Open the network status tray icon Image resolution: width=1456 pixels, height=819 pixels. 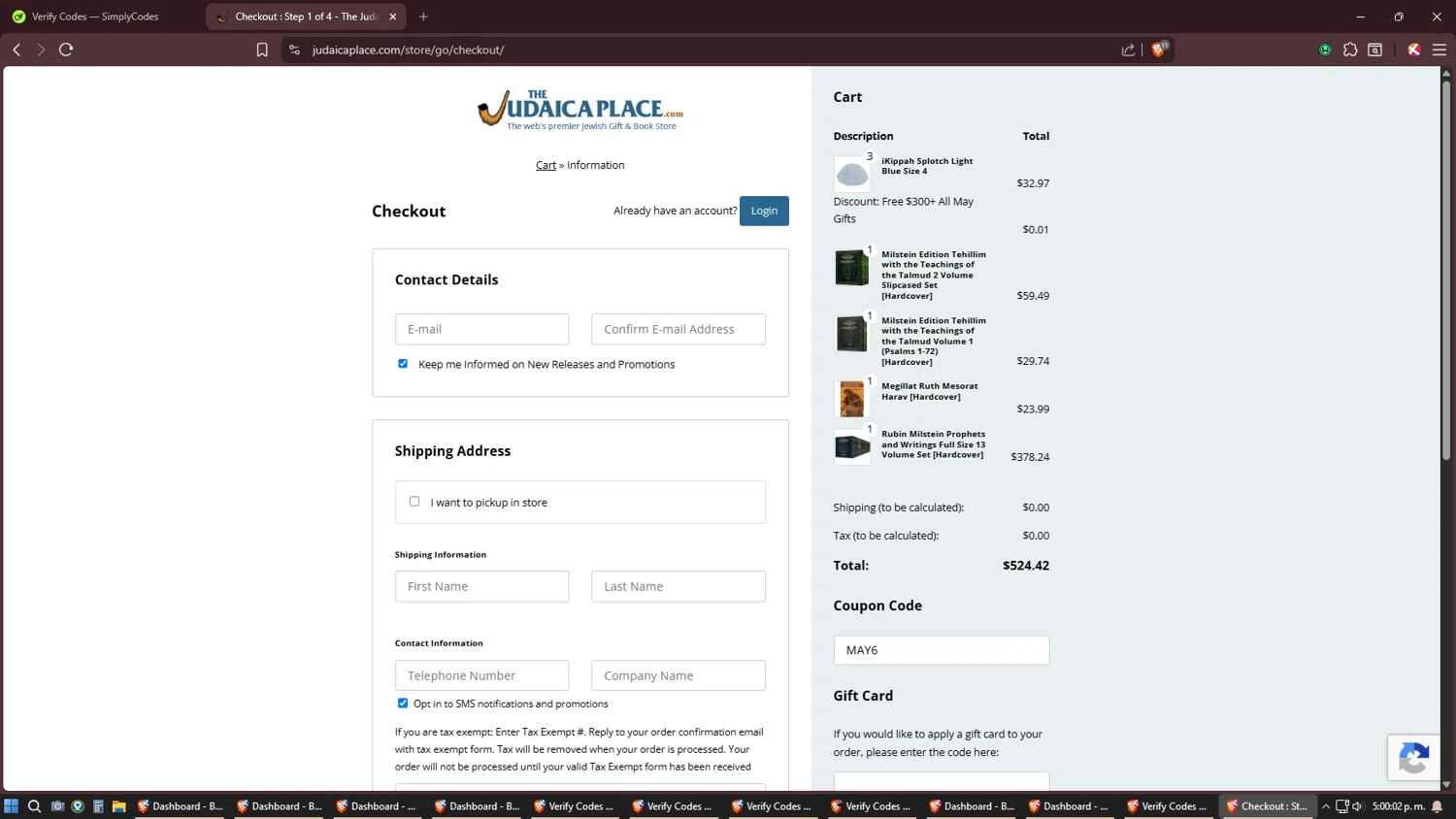pyautogui.click(x=1342, y=806)
